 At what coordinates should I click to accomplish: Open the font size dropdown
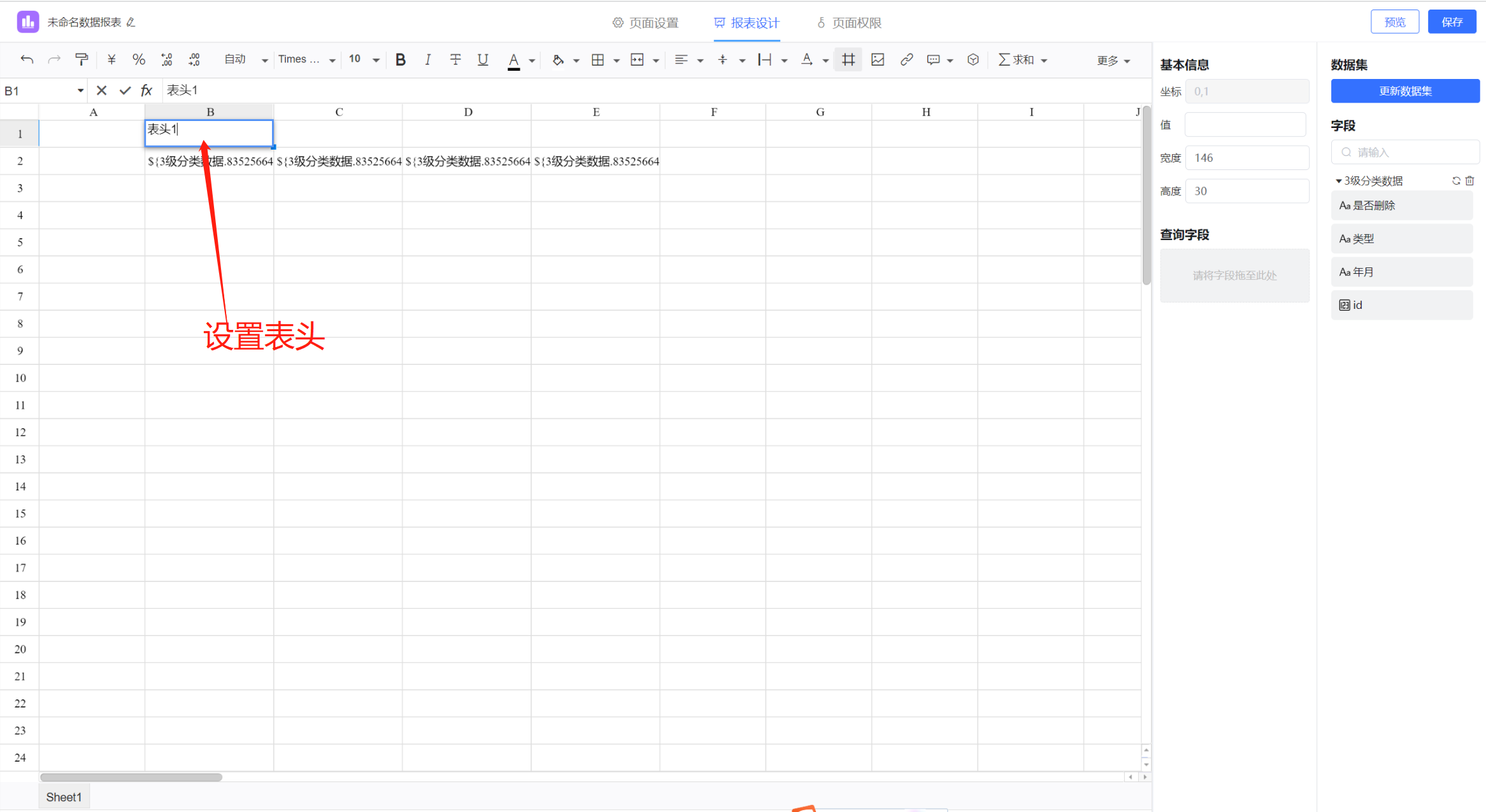[x=364, y=59]
